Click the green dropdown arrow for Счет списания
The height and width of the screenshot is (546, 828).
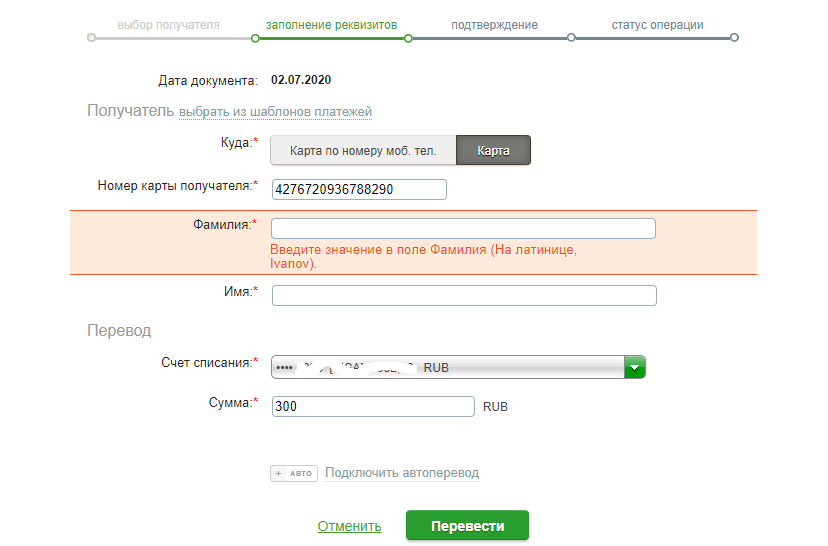(x=634, y=368)
